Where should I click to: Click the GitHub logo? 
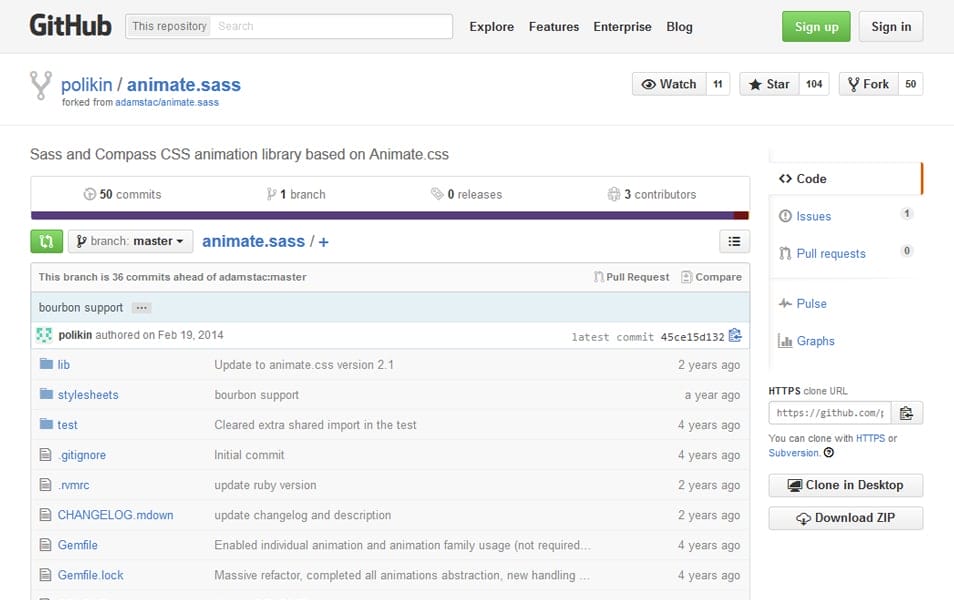click(x=70, y=26)
